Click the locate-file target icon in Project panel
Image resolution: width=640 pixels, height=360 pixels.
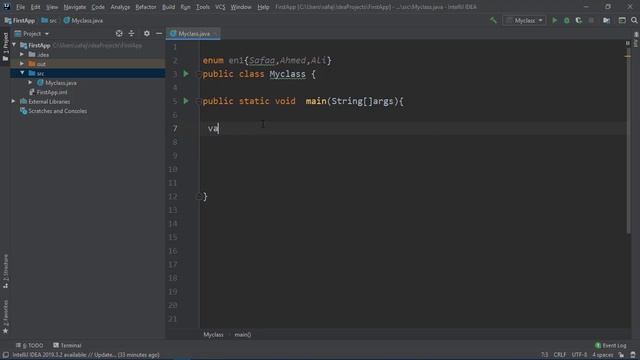click(x=119, y=33)
